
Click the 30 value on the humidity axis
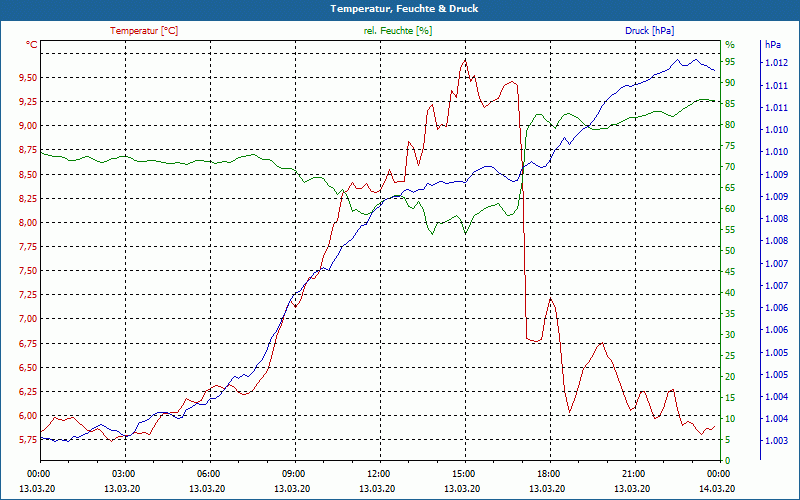click(730, 335)
